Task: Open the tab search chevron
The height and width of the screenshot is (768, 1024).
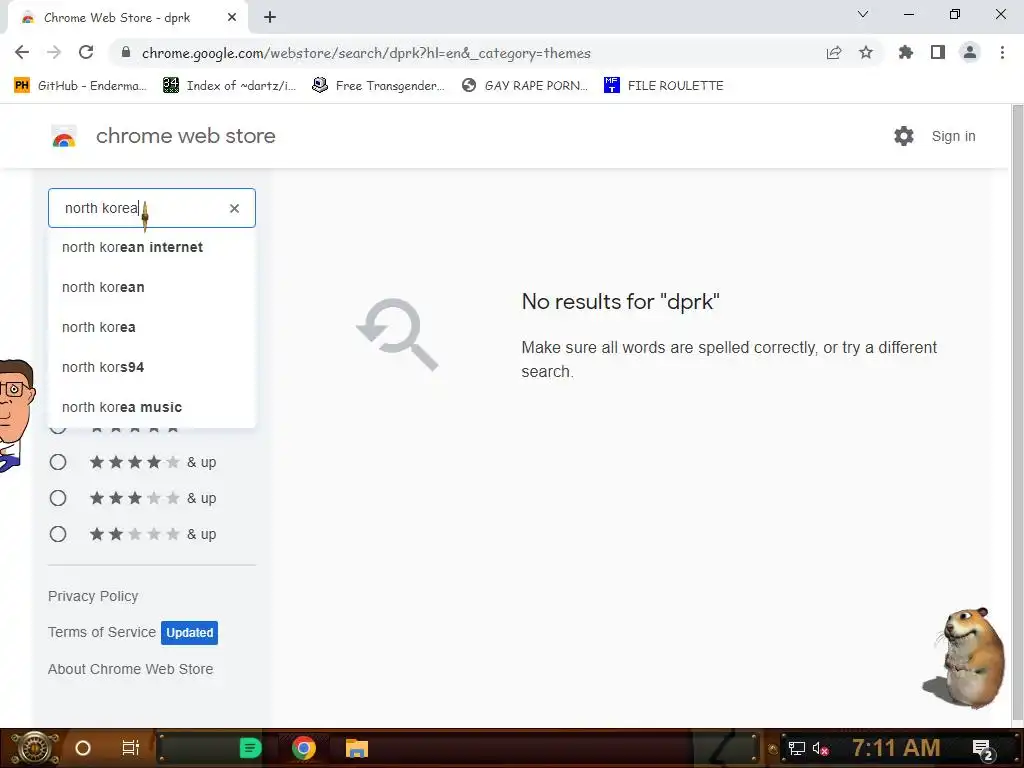Action: [863, 14]
